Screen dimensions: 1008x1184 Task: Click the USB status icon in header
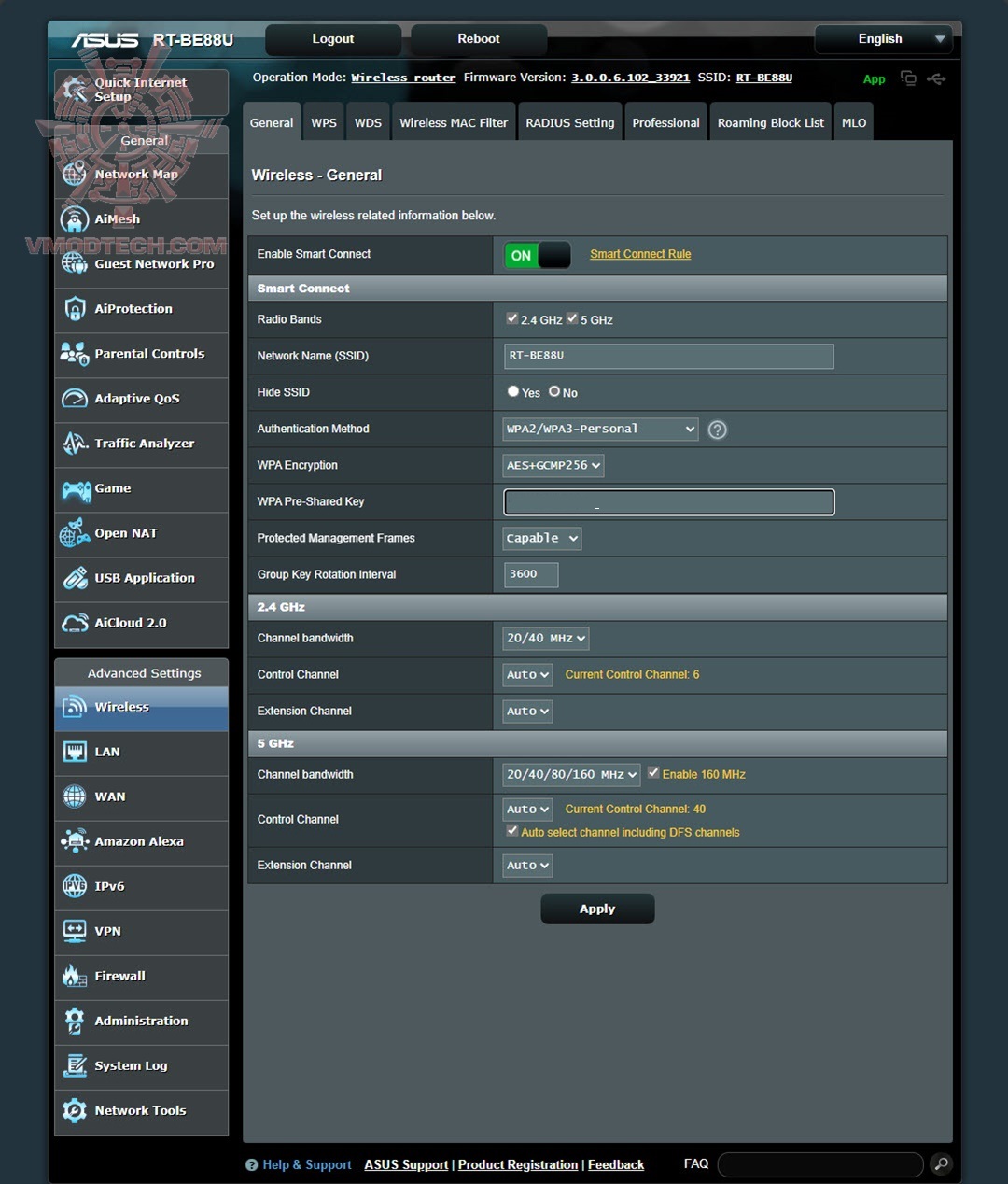point(936,78)
